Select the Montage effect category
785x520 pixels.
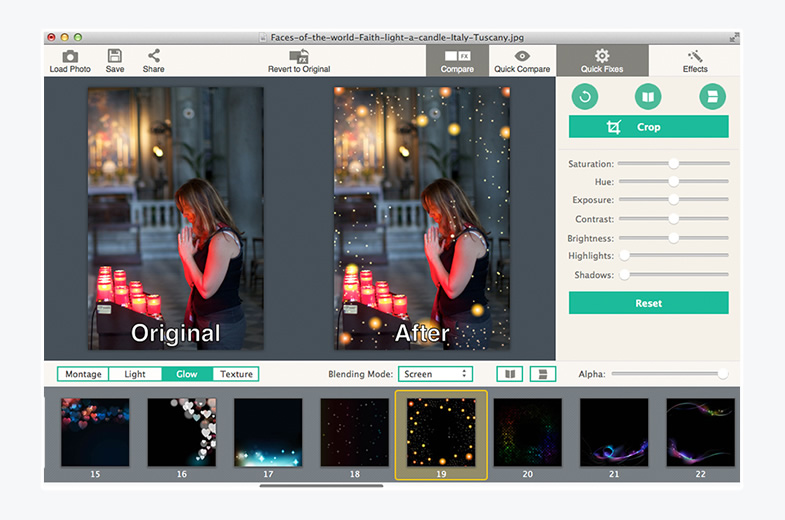pos(84,374)
